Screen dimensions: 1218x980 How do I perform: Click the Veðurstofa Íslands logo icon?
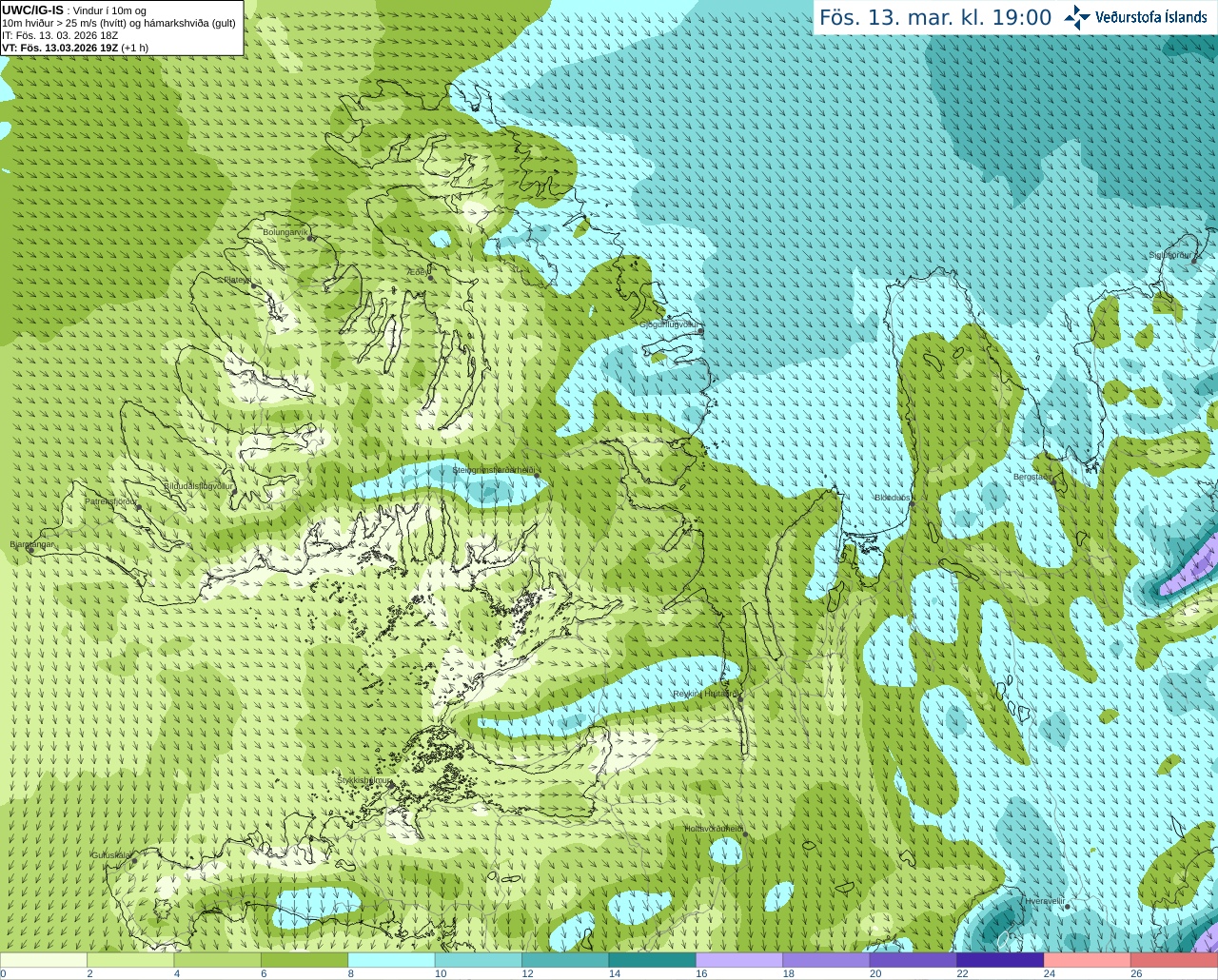[1076, 17]
